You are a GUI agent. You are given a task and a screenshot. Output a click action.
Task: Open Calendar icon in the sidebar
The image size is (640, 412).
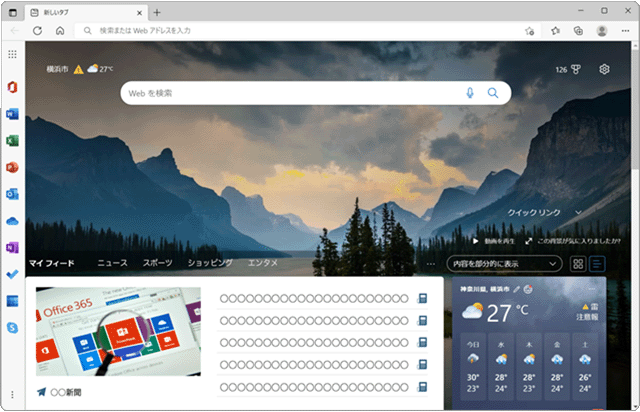coord(12,301)
